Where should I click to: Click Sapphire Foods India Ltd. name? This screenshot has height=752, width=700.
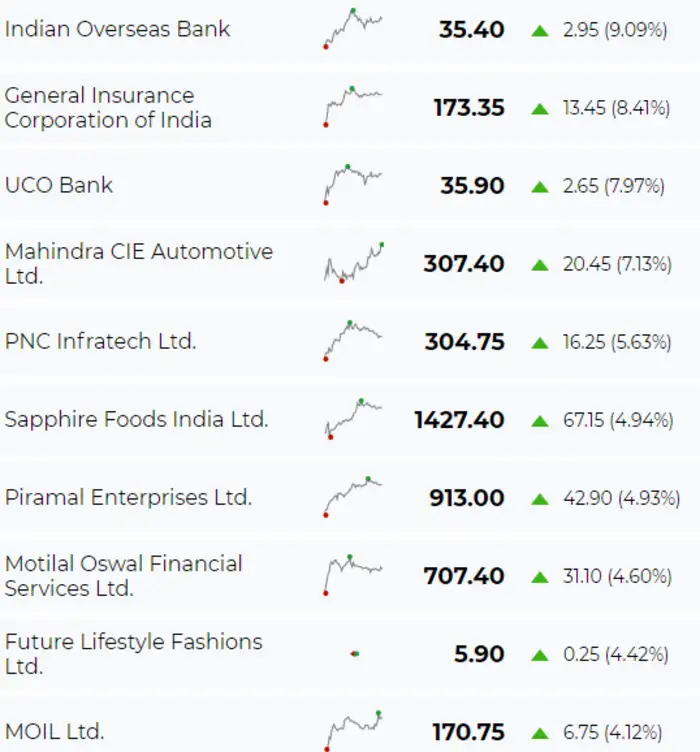pyautogui.click(x=136, y=419)
